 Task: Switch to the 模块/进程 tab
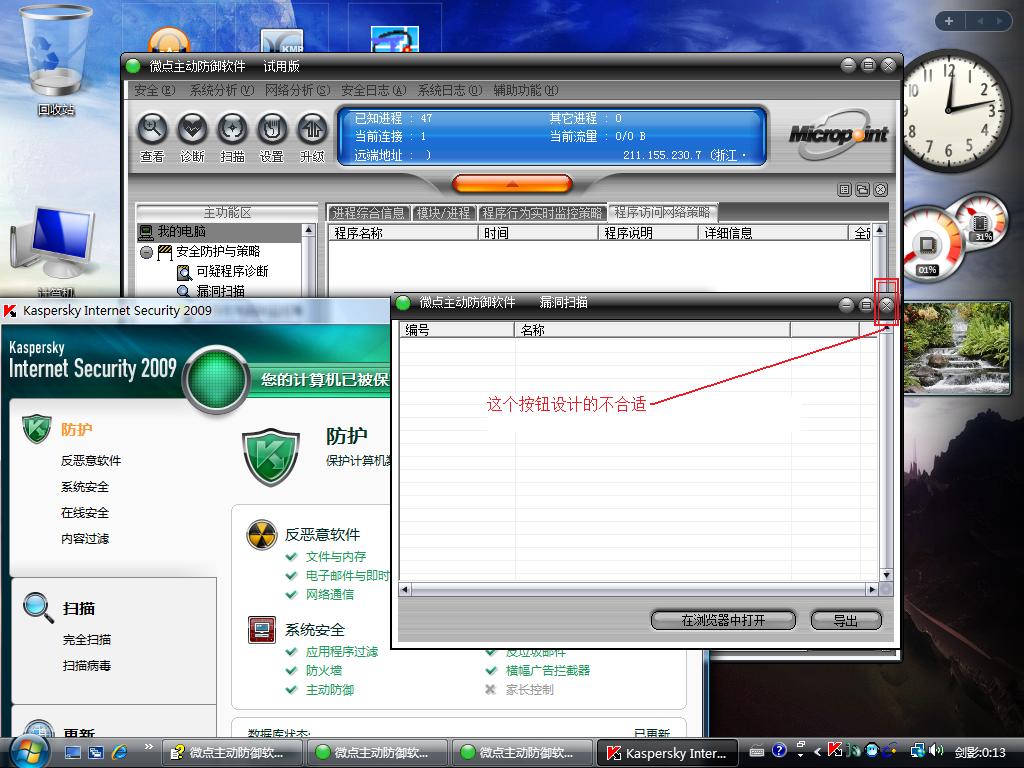[x=443, y=212]
